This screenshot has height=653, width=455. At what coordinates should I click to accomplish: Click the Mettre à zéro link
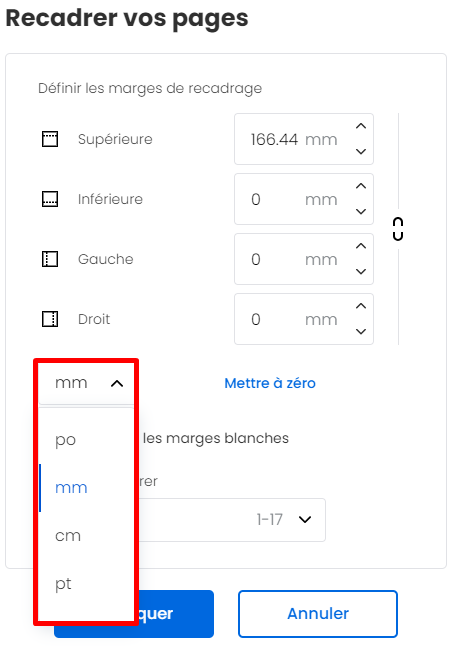click(x=270, y=383)
